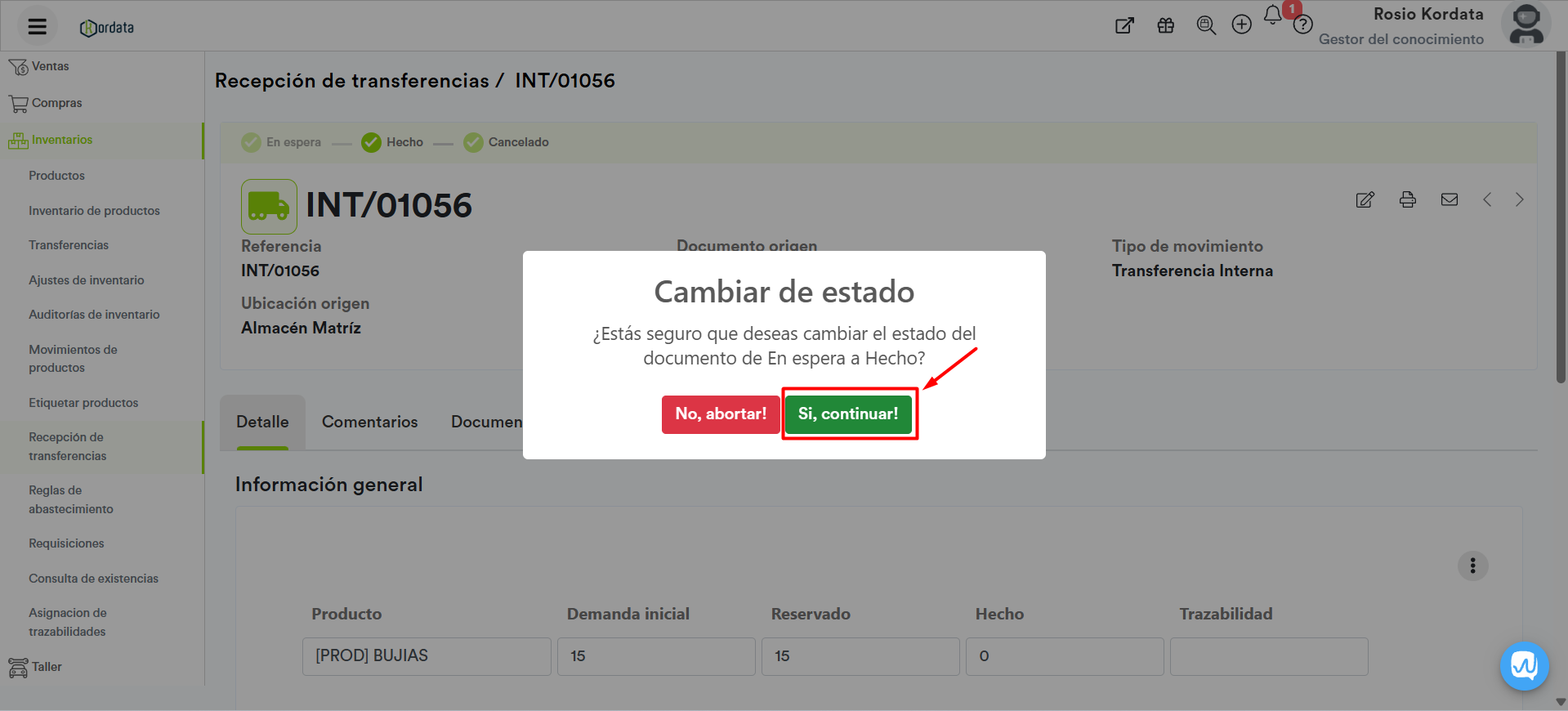Confirm with Si, continuar! button

point(847,414)
